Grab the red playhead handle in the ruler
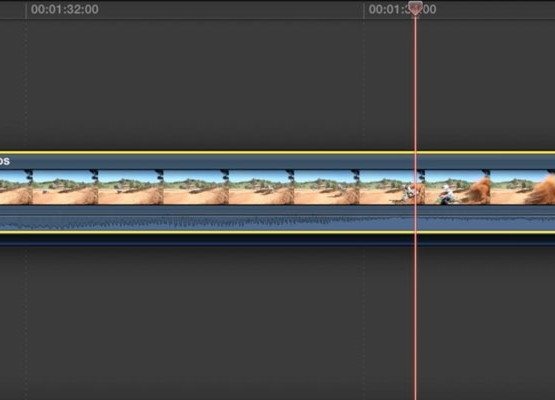The width and height of the screenshot is (555, 400). [416, 7]
